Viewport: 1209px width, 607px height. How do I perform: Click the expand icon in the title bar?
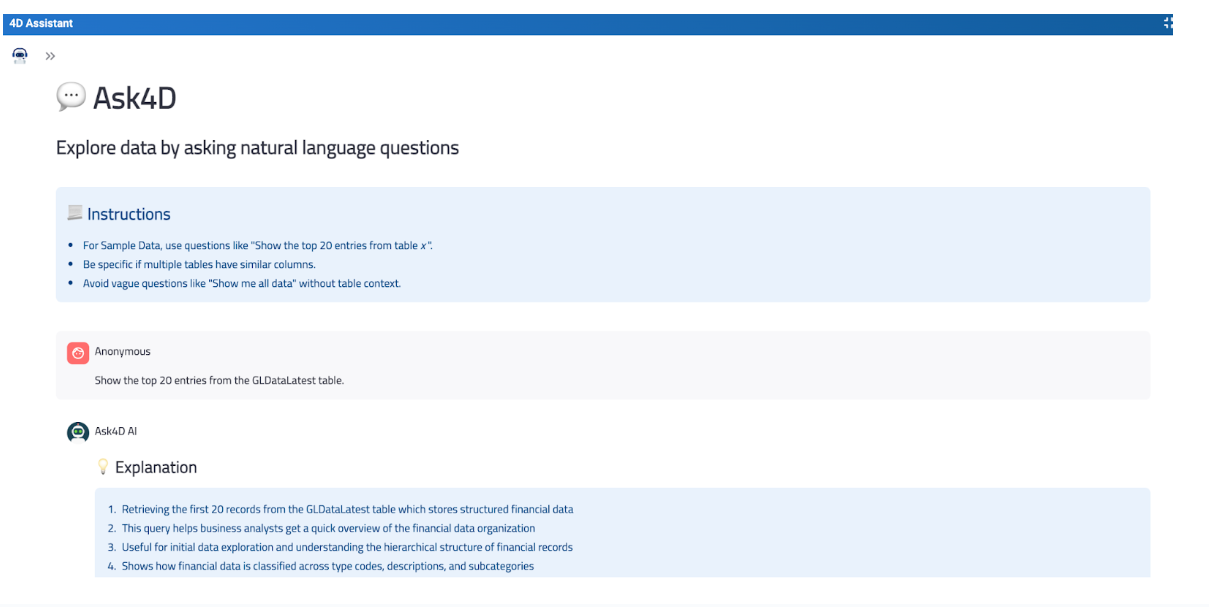point(1166,22)
